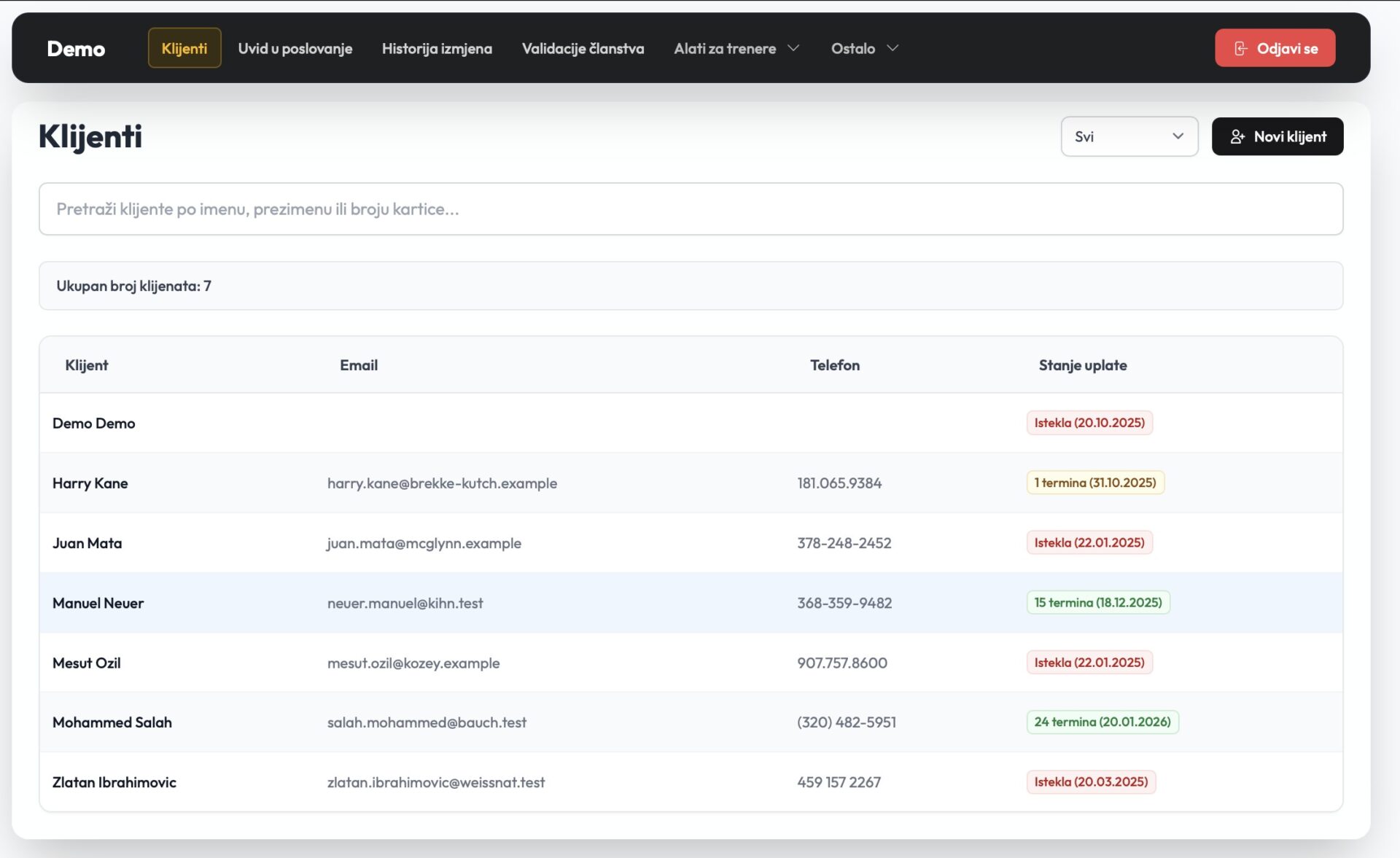Click the Stanje uplate column header
The height and width of the screenshot is (858, 1400).
[1082, 365]
